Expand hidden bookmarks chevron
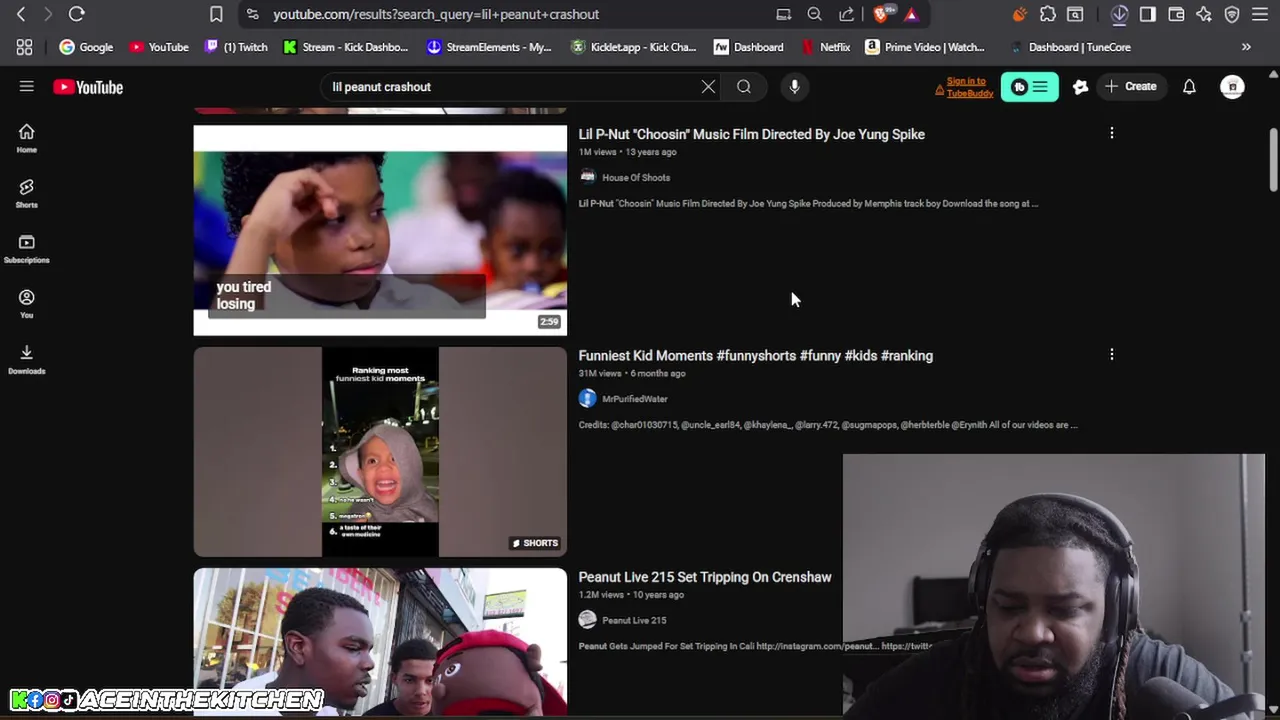The height and width of the screenshot is (720, 1280). 1246,47
